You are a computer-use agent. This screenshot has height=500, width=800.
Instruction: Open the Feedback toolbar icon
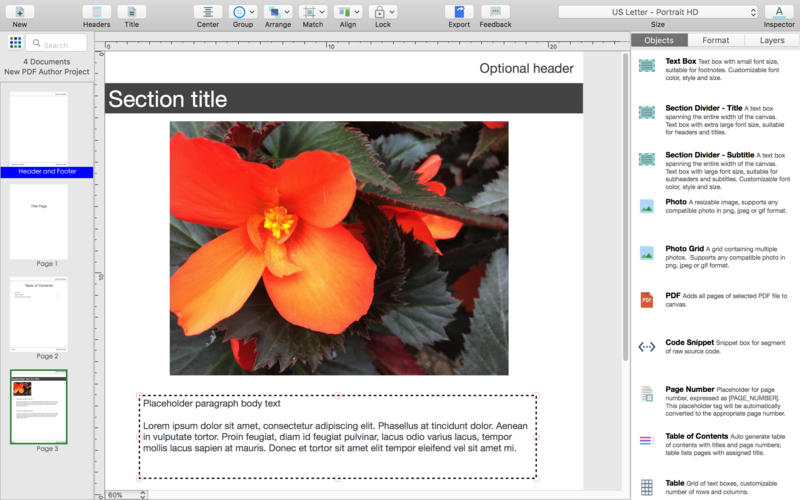point(495,12)
